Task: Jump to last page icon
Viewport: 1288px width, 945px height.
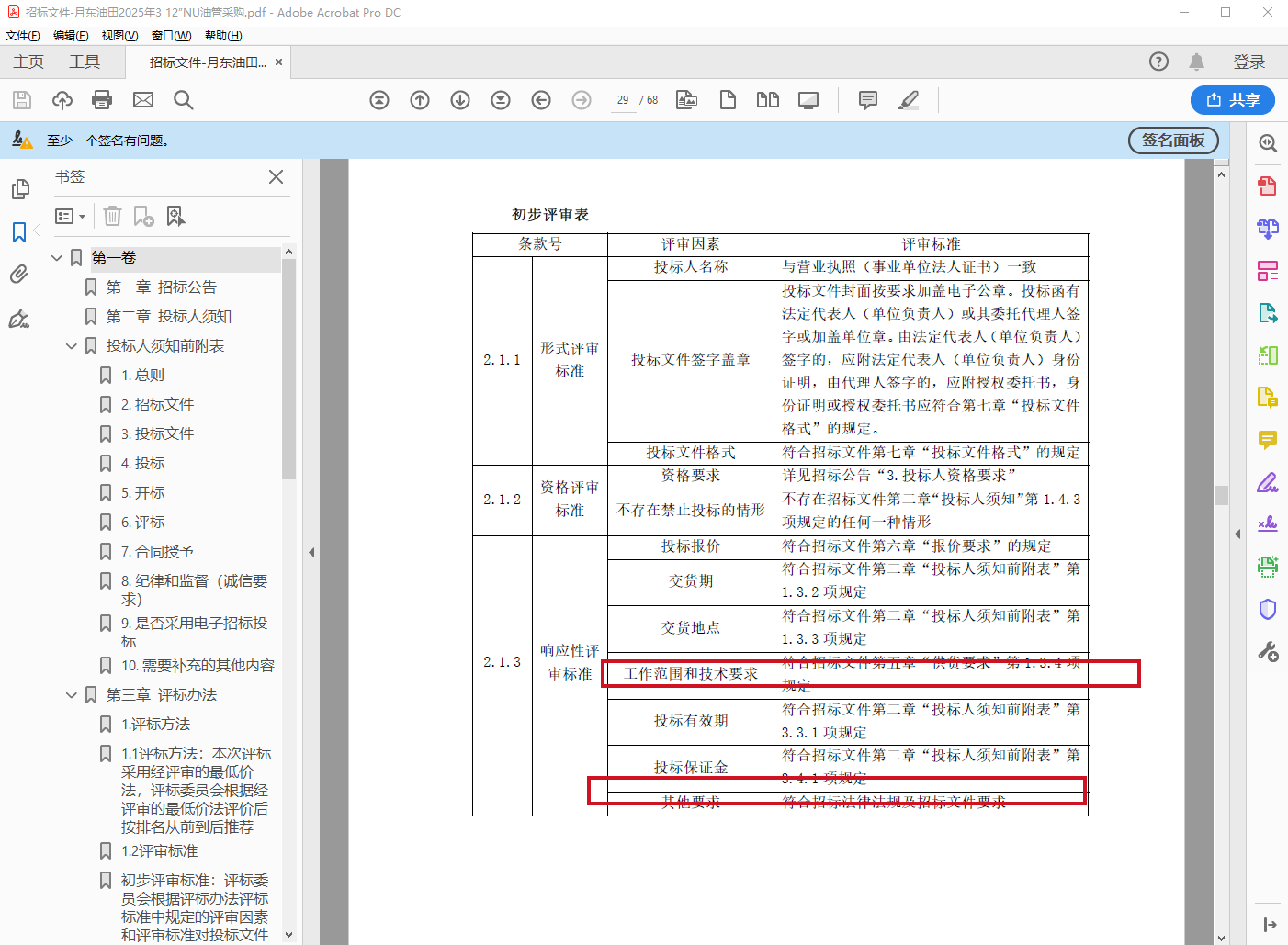Action: [501, 100]
